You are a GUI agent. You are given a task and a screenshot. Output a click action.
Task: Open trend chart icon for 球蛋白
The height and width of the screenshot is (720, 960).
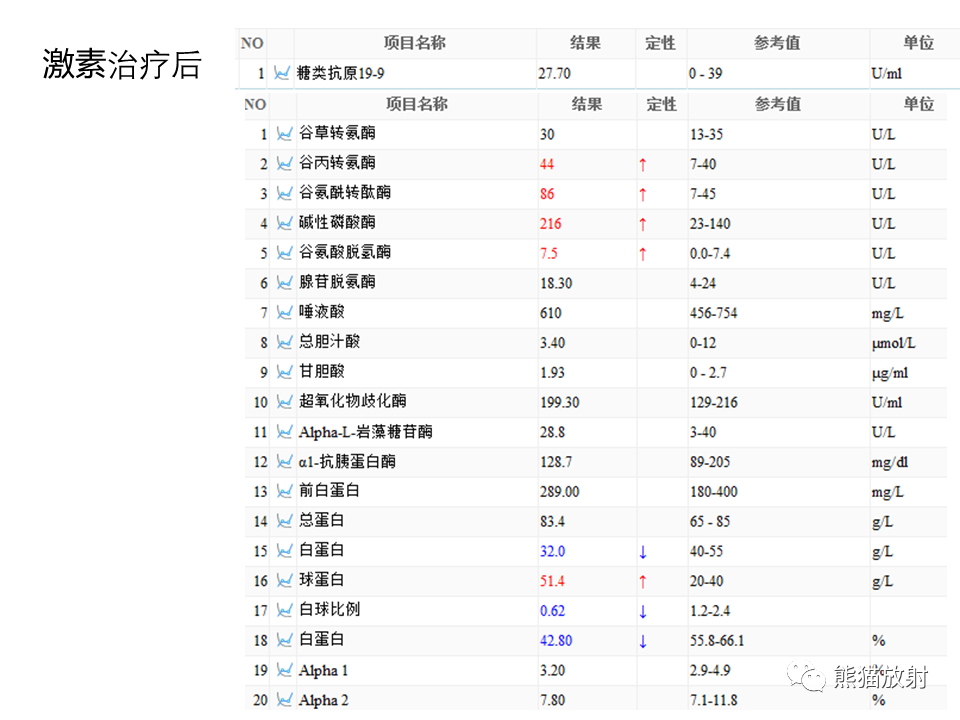[284, 580]
